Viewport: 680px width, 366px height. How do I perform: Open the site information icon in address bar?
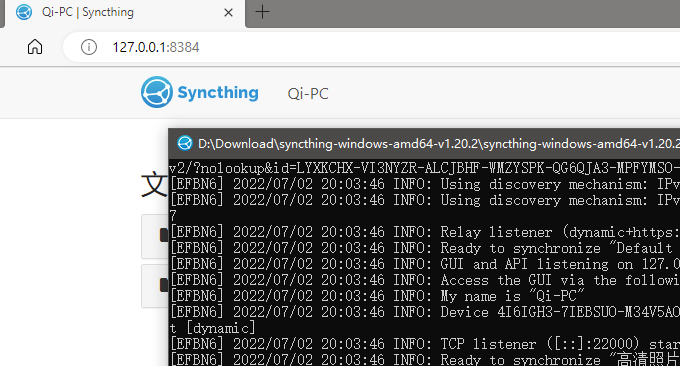(88, 47)
